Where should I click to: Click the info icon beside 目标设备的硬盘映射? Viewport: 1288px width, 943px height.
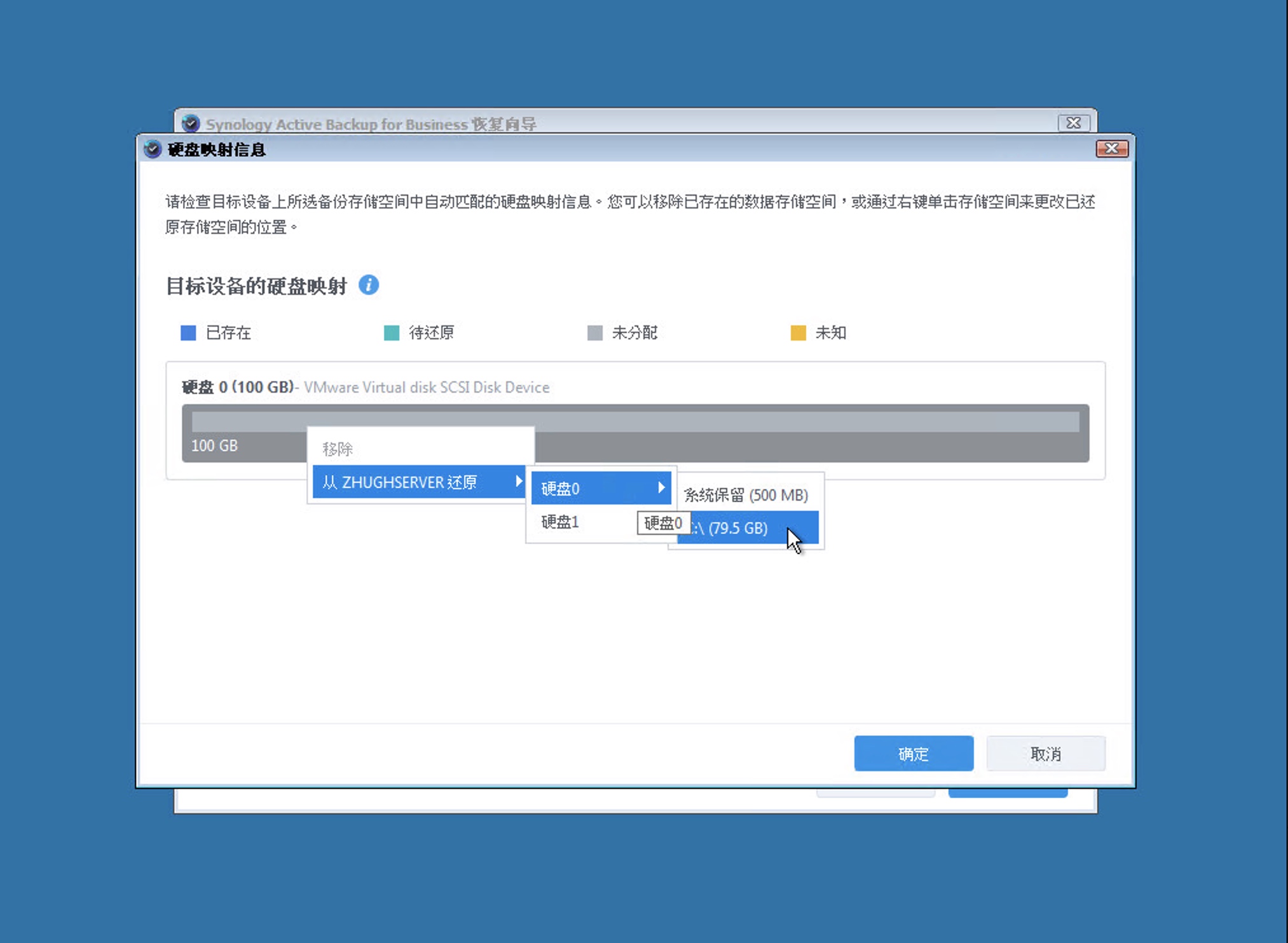[369, 285]
